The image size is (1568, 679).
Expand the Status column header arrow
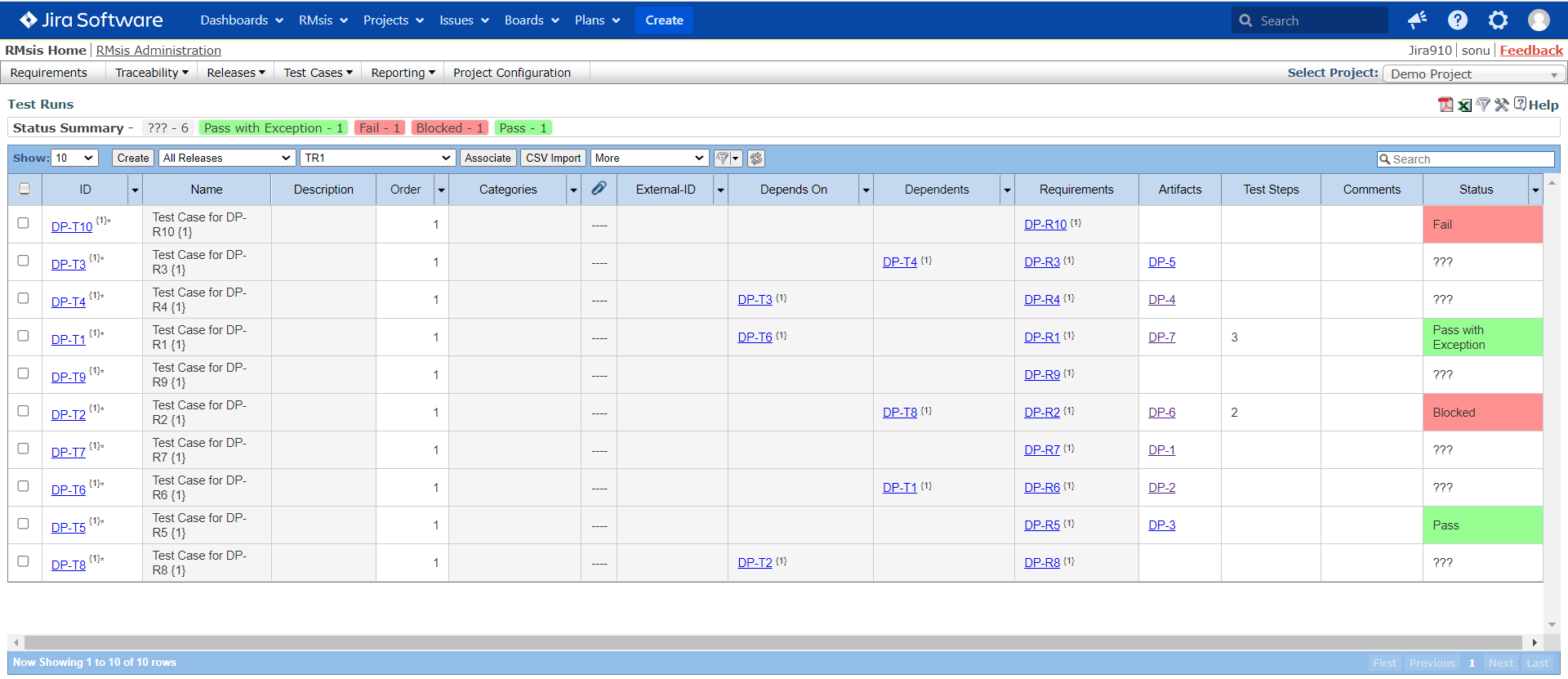(x=1535, y=190)
